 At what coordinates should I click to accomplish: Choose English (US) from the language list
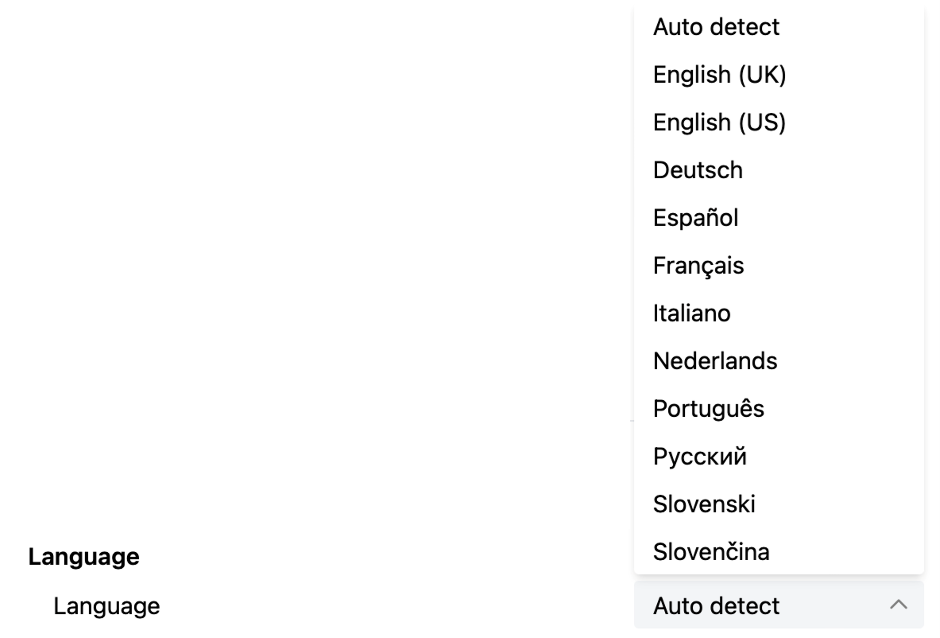tap(779, 122)
